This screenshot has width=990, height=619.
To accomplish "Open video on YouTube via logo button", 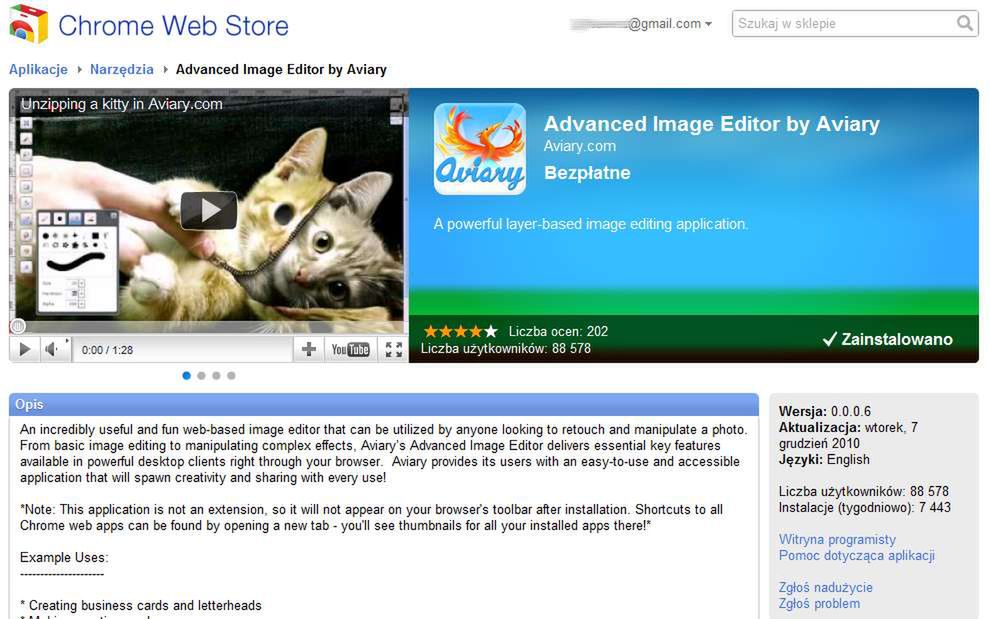I will (350, 349).
